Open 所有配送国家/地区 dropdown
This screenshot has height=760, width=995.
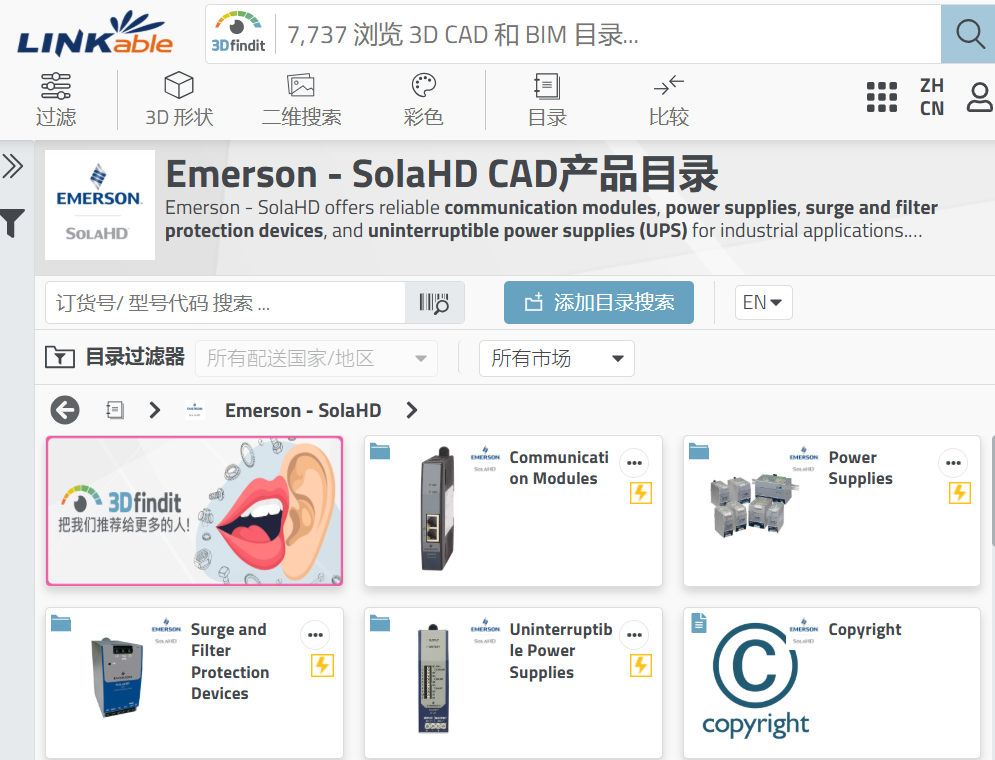point(316,358)
